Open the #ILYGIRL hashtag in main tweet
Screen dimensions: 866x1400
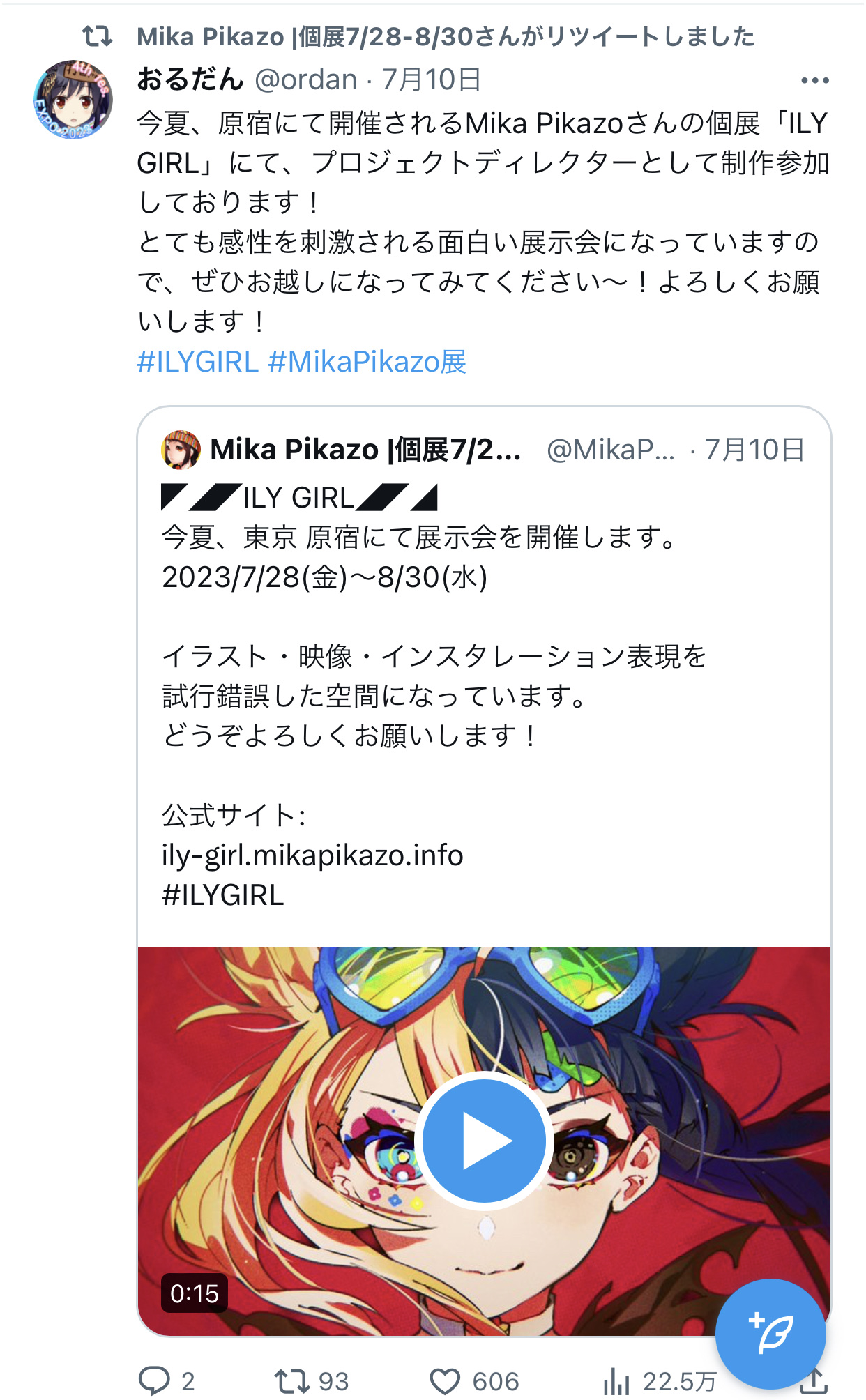coord(198,362)
